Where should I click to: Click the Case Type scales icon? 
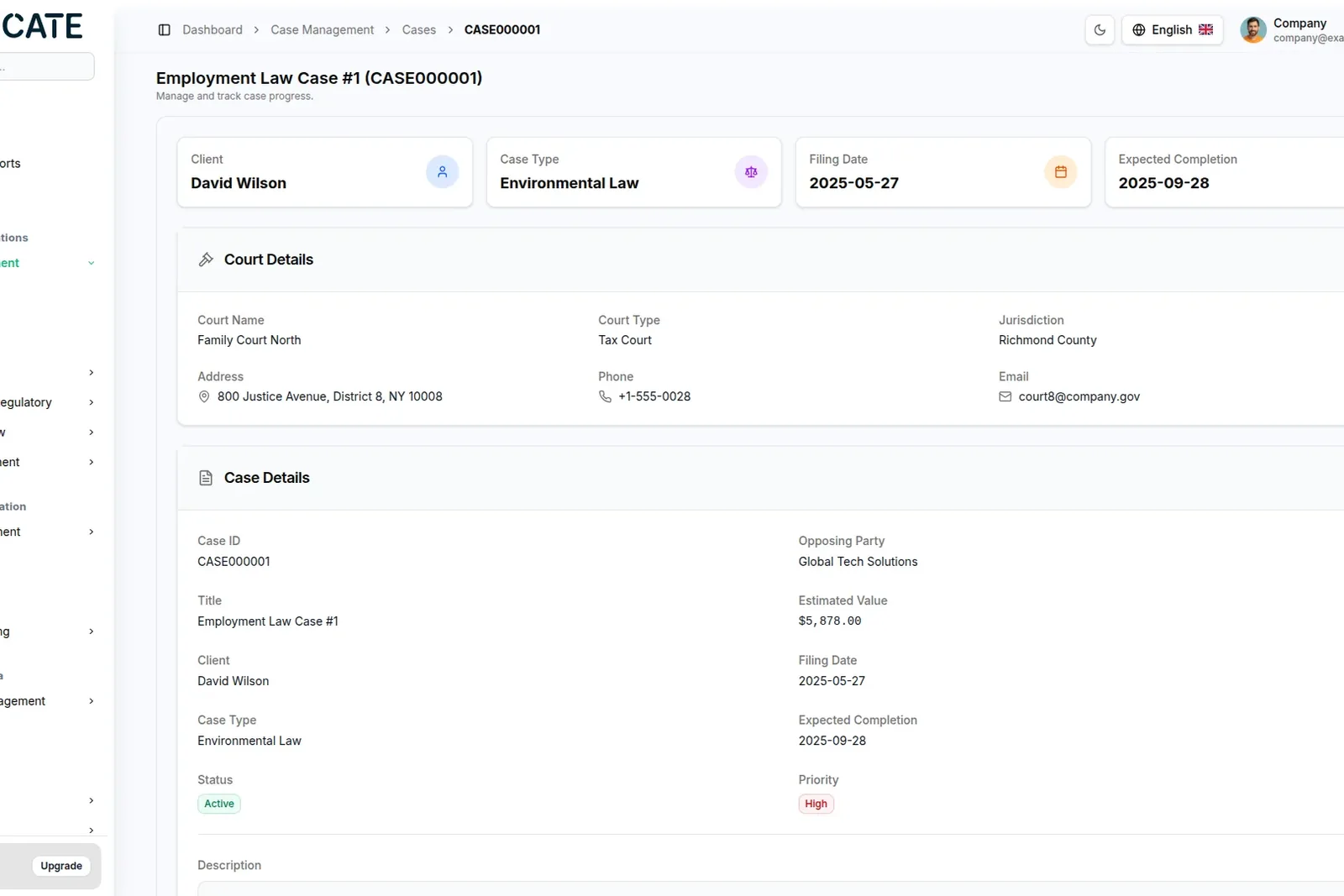coord(751,172)
